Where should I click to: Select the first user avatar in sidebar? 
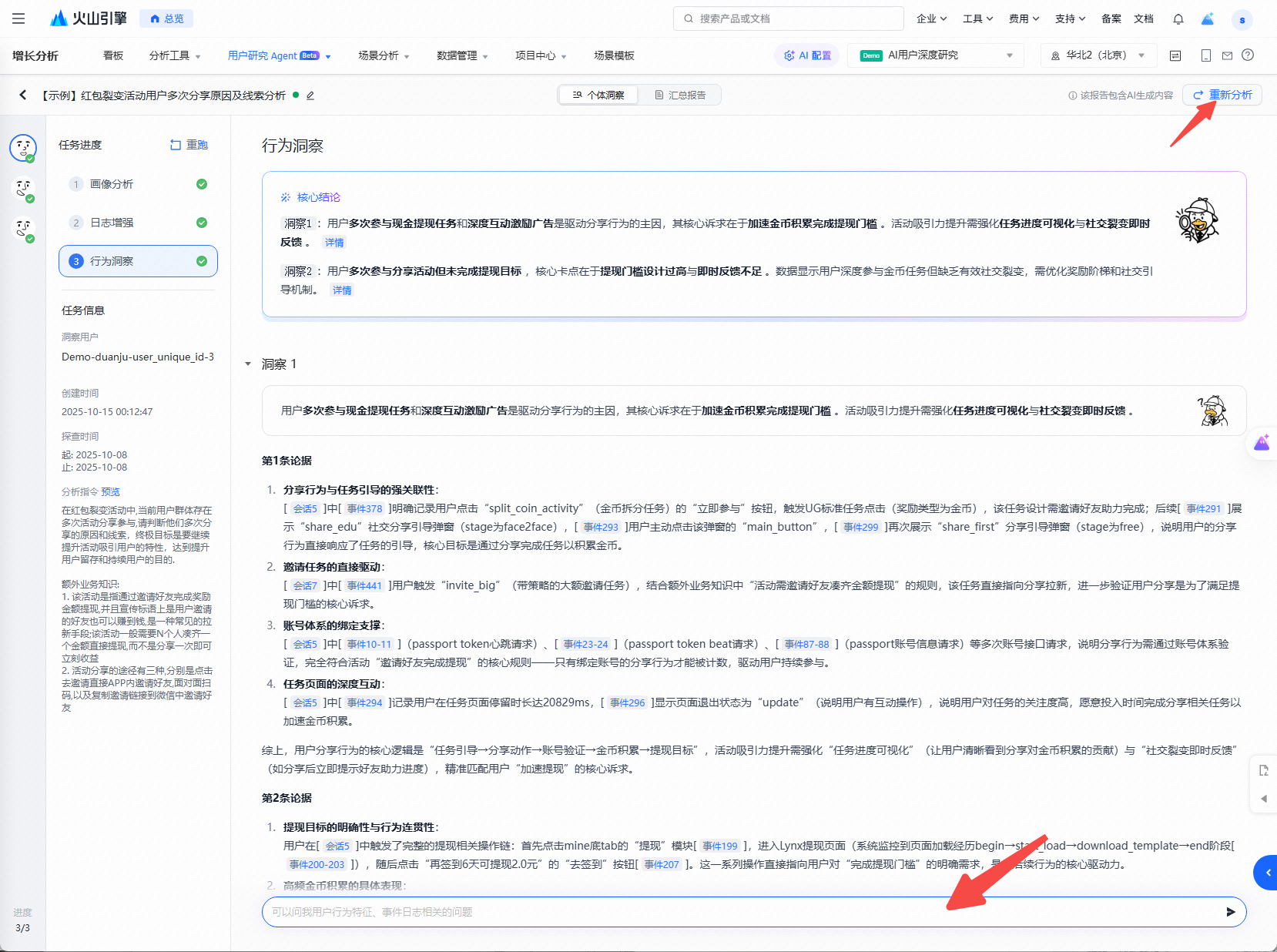coord(23,147)
